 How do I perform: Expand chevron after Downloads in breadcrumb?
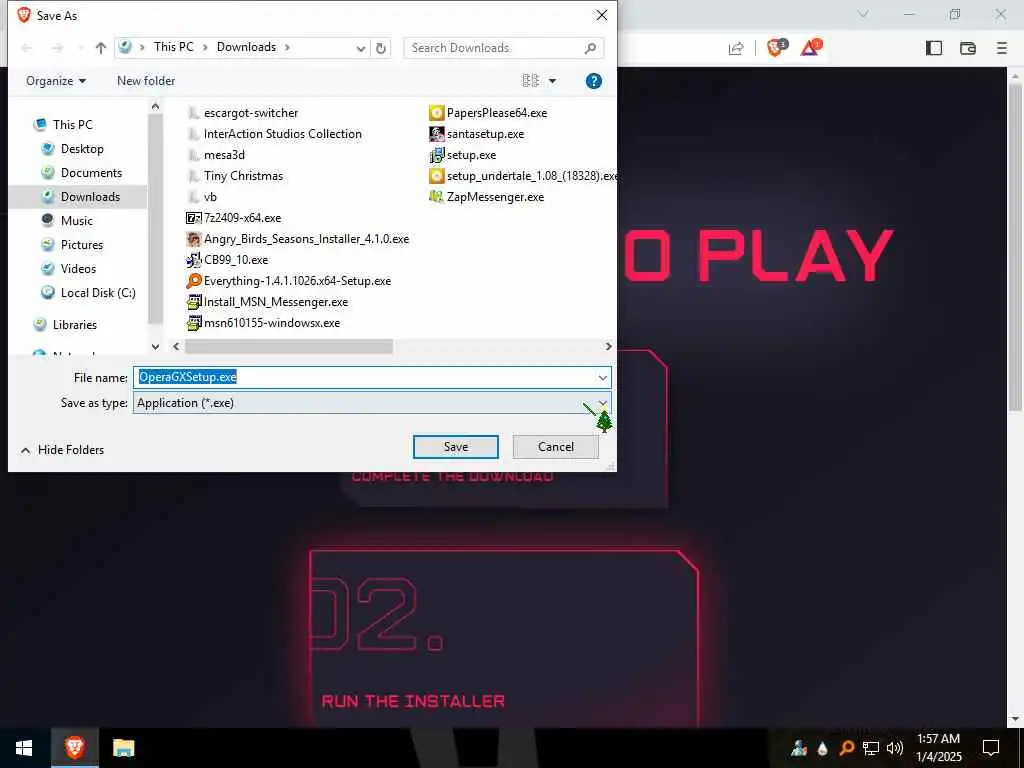click(x=287, y=47)
